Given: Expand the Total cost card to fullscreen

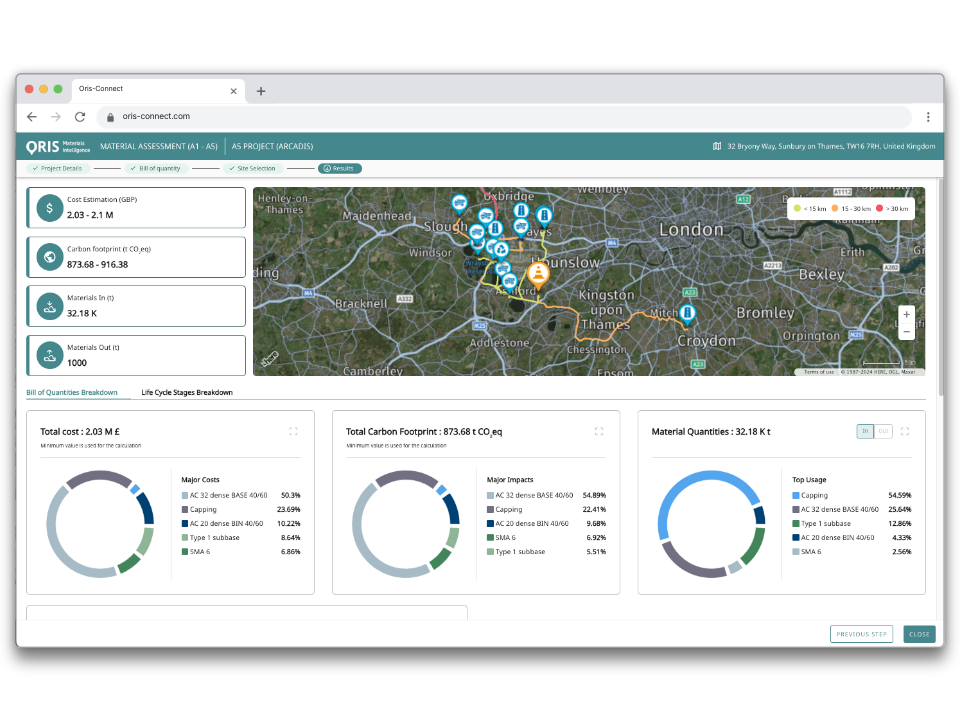Looking at the screenshot, I should point(293,431).
